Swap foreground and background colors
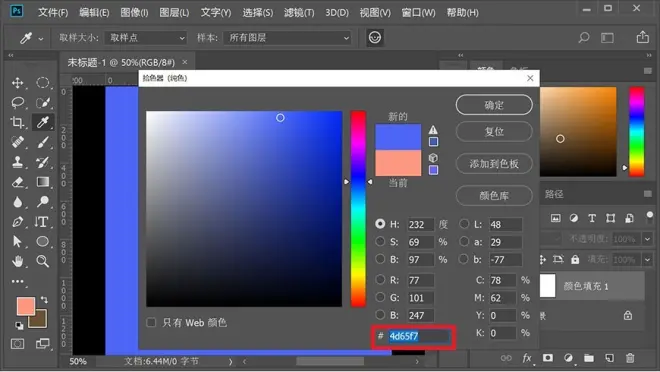The image size is (660, 372). 44,300
